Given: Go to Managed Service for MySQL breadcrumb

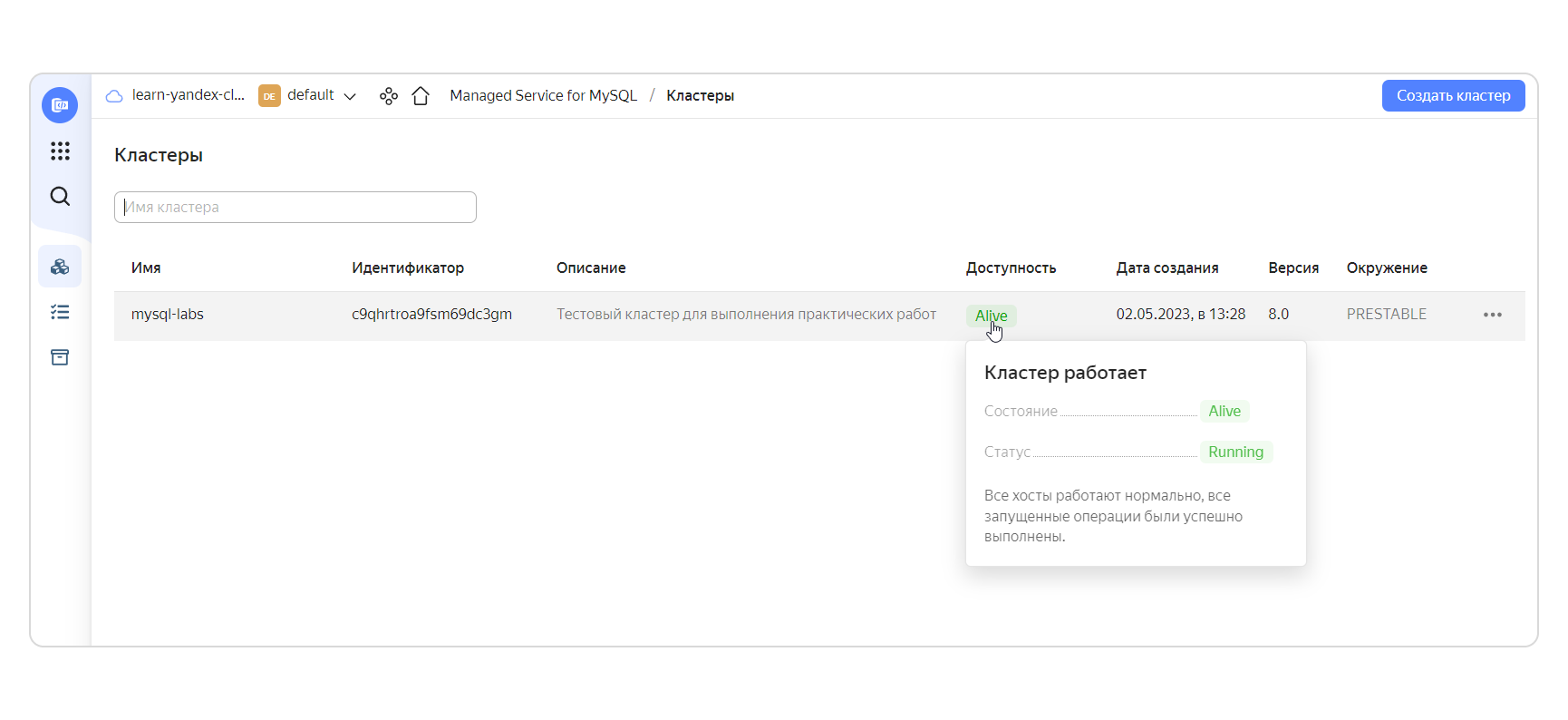Looking at the screenshot, I should point(544,96).
